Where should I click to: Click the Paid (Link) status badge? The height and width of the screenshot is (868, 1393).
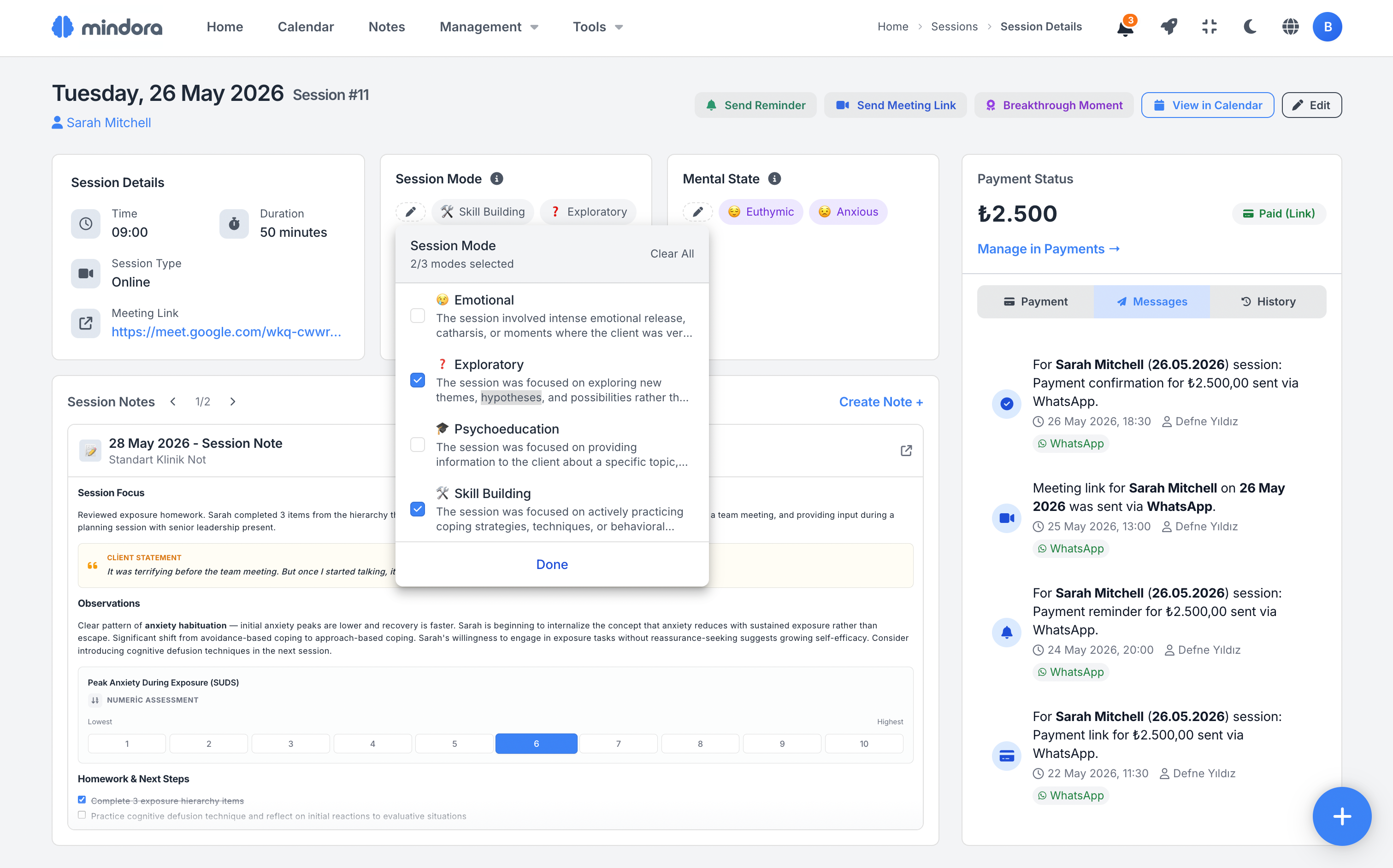pyautogui.click(x=1279, y=214)
